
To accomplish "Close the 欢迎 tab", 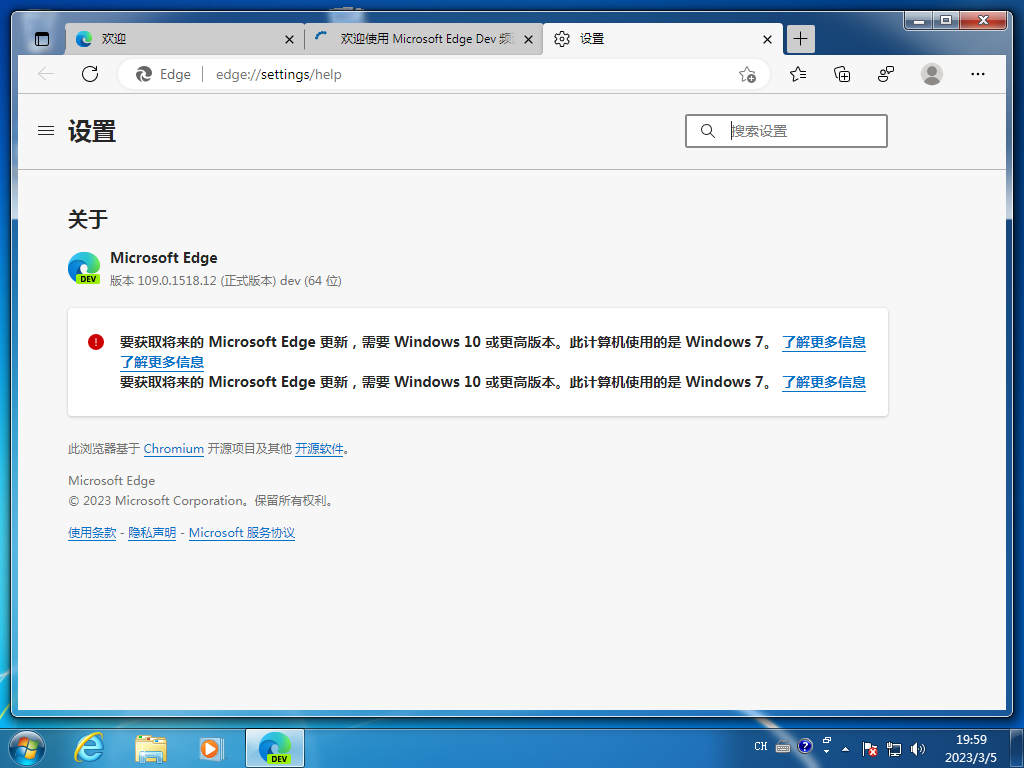I will coord(289,40).
